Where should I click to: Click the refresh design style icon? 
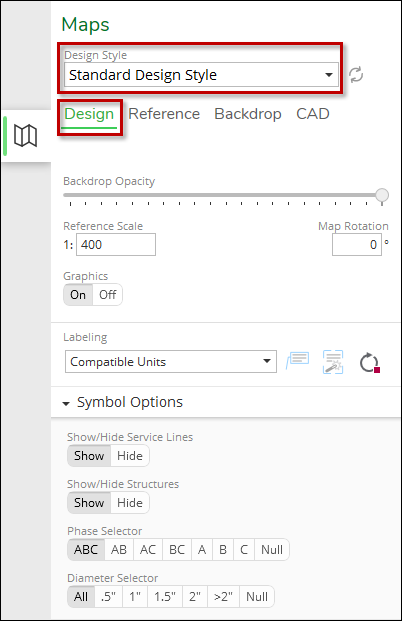356,75
